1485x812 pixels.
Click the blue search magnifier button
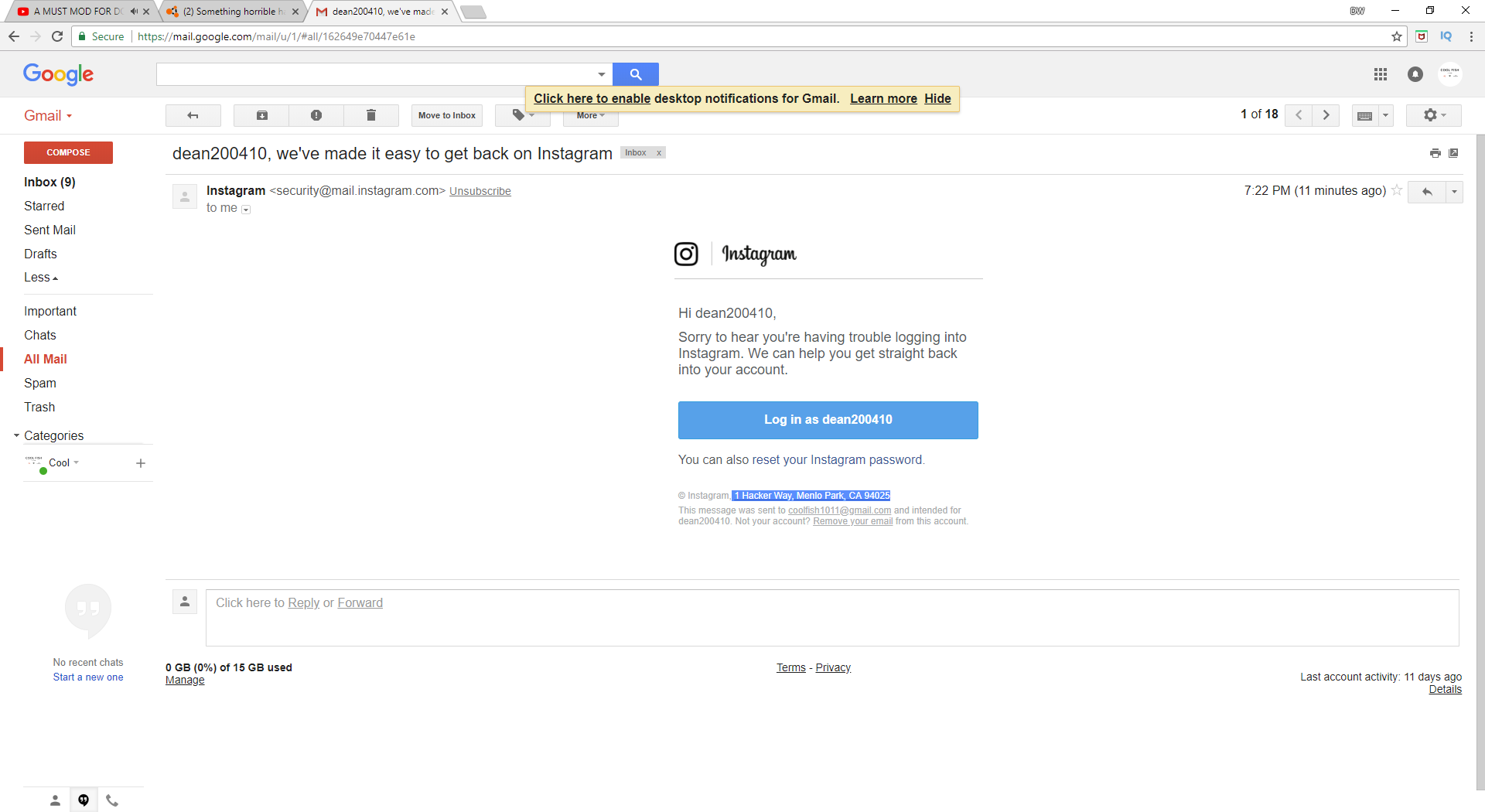(636, 74)
